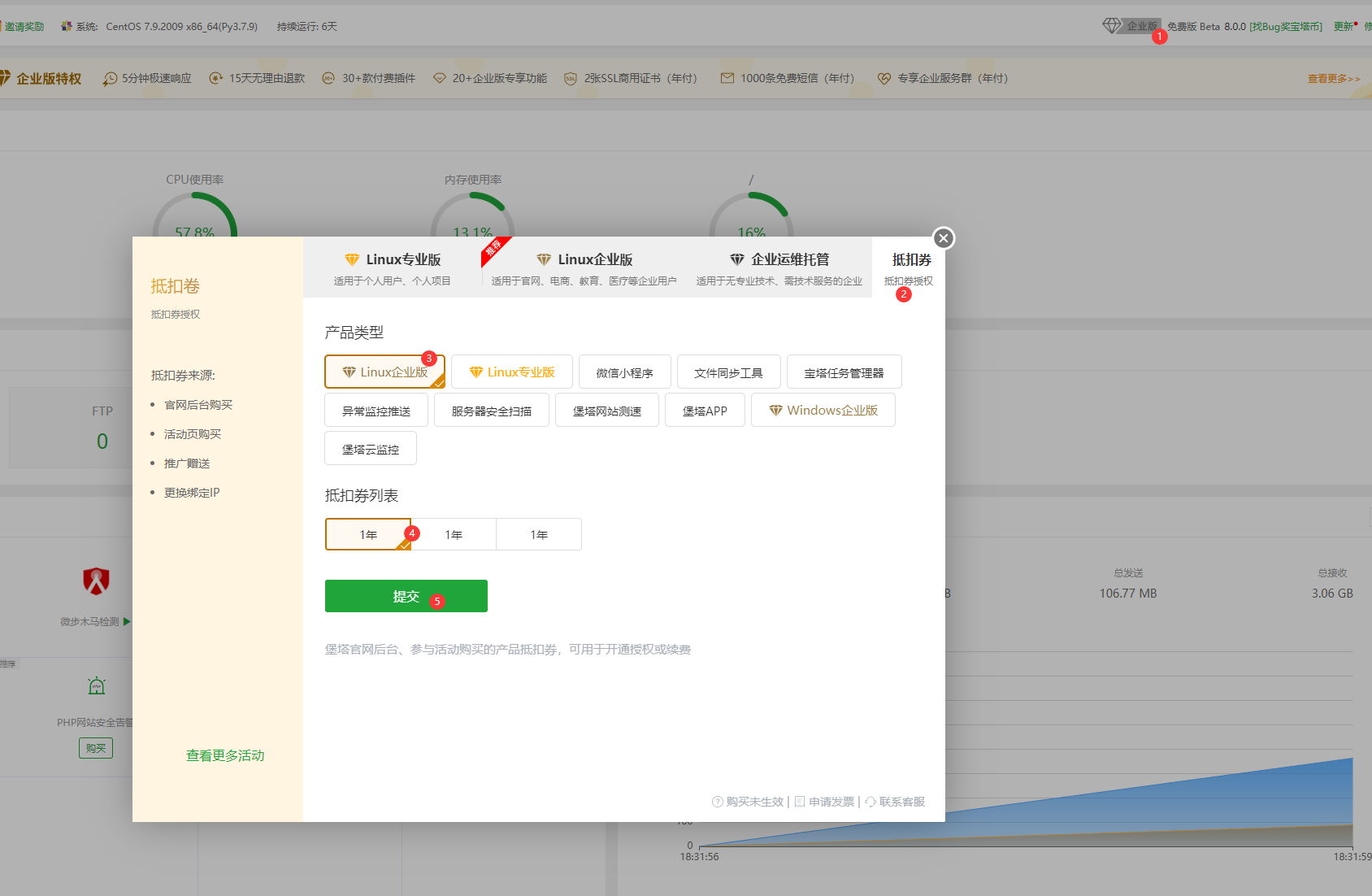The height and width of the screenshot is (896, 1372).
Task: Choose Linux专业版 product type
Action: 512,372
